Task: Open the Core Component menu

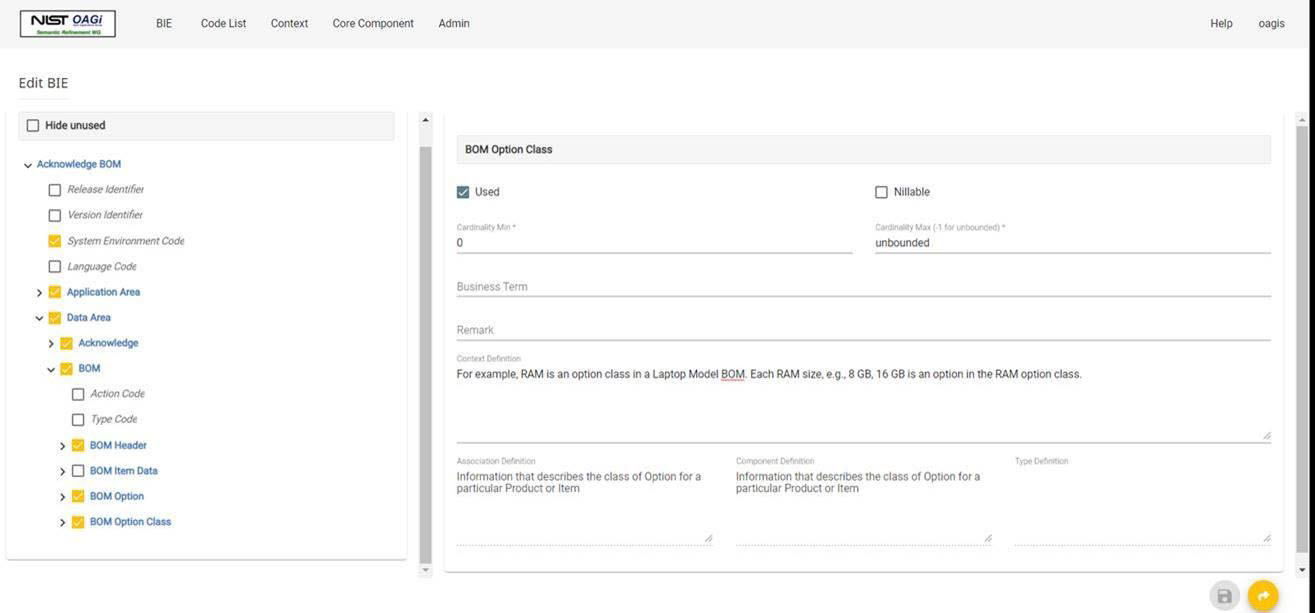Action: click(373, 23)
